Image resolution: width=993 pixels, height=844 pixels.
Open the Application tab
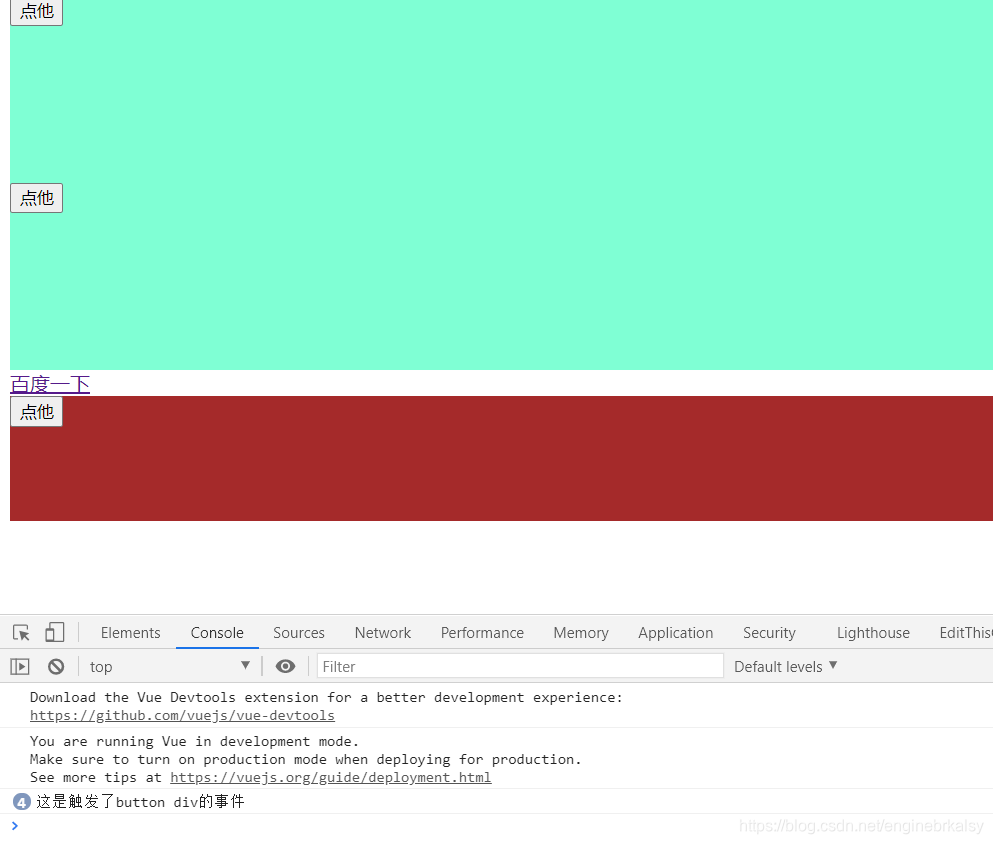tap(676, 633)
